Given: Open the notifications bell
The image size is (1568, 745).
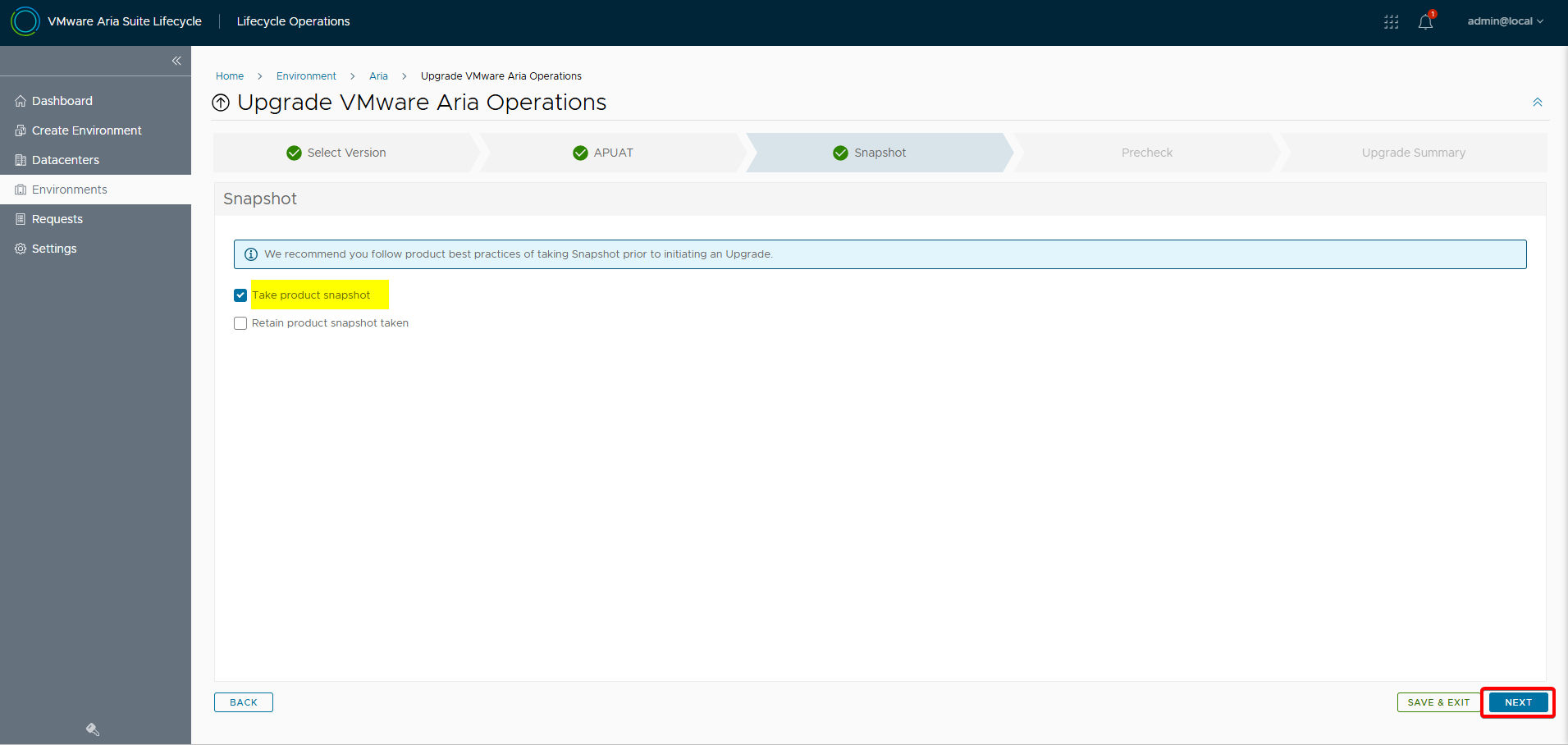Looking at the screenshot, I should (x=1425, y=22).
